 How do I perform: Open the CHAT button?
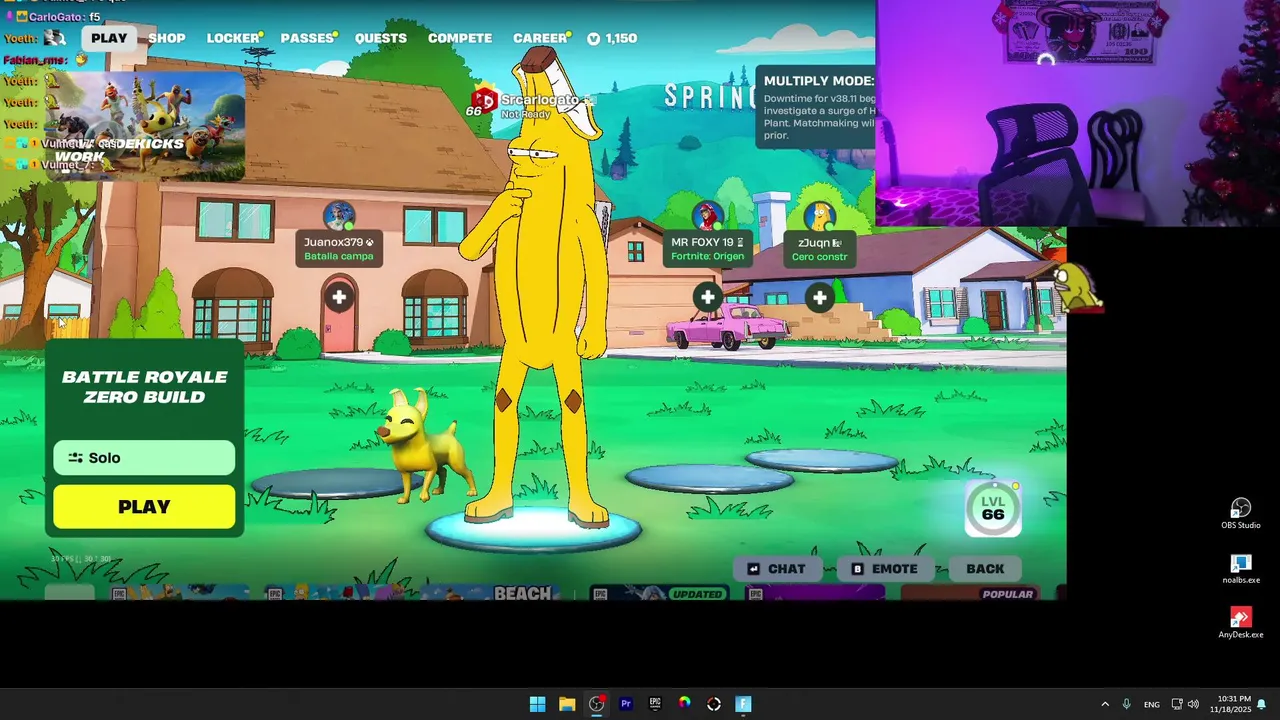pyautogui.click(x=776, y=568)
